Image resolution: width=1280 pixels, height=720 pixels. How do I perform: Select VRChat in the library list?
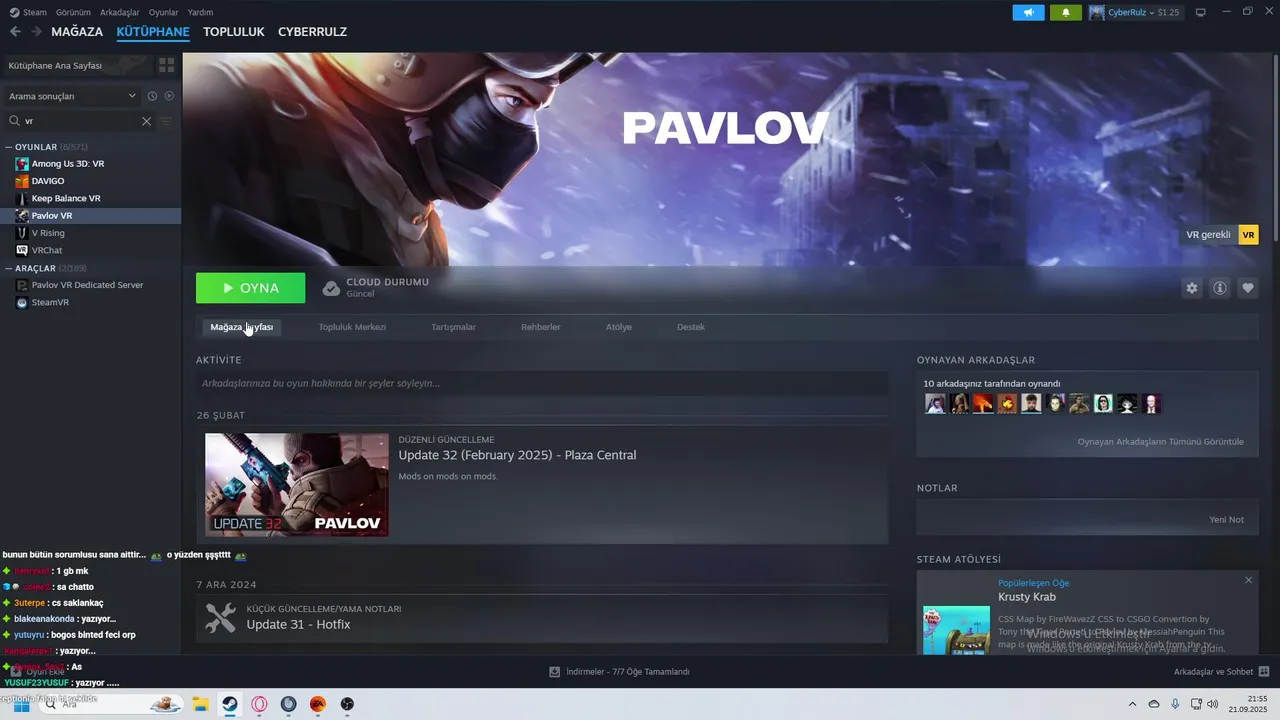(91, 250)
